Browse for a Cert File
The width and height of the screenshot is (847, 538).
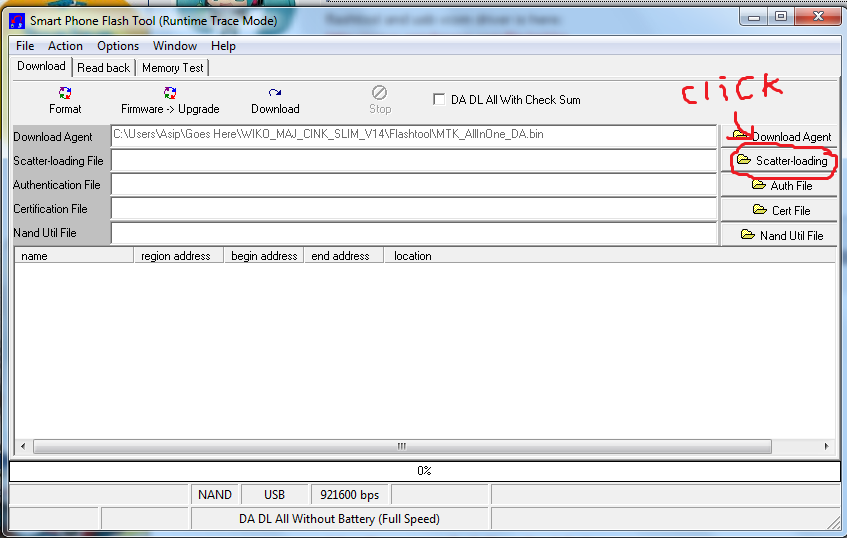(780, 210)
